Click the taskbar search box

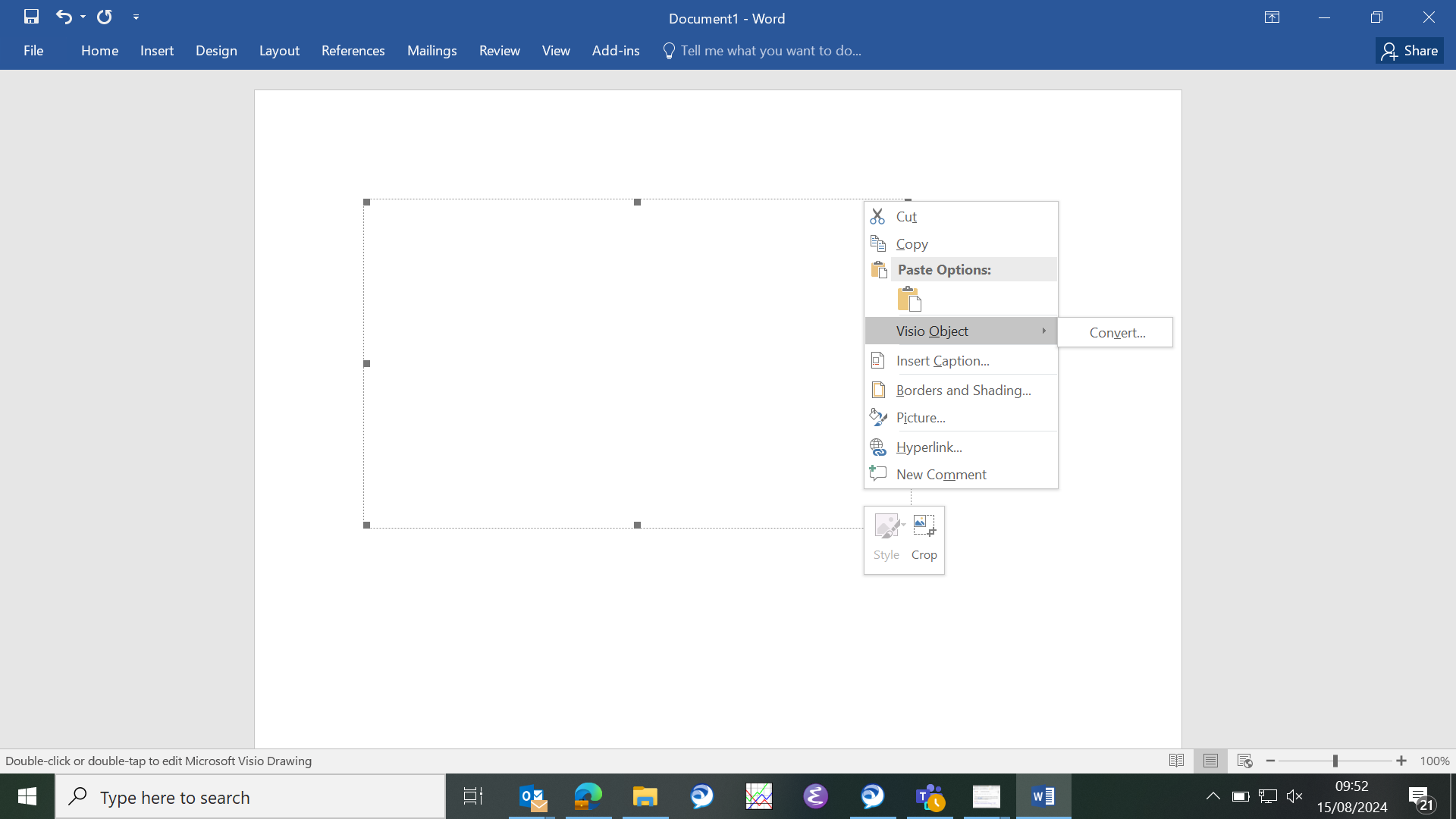[250, 797]
